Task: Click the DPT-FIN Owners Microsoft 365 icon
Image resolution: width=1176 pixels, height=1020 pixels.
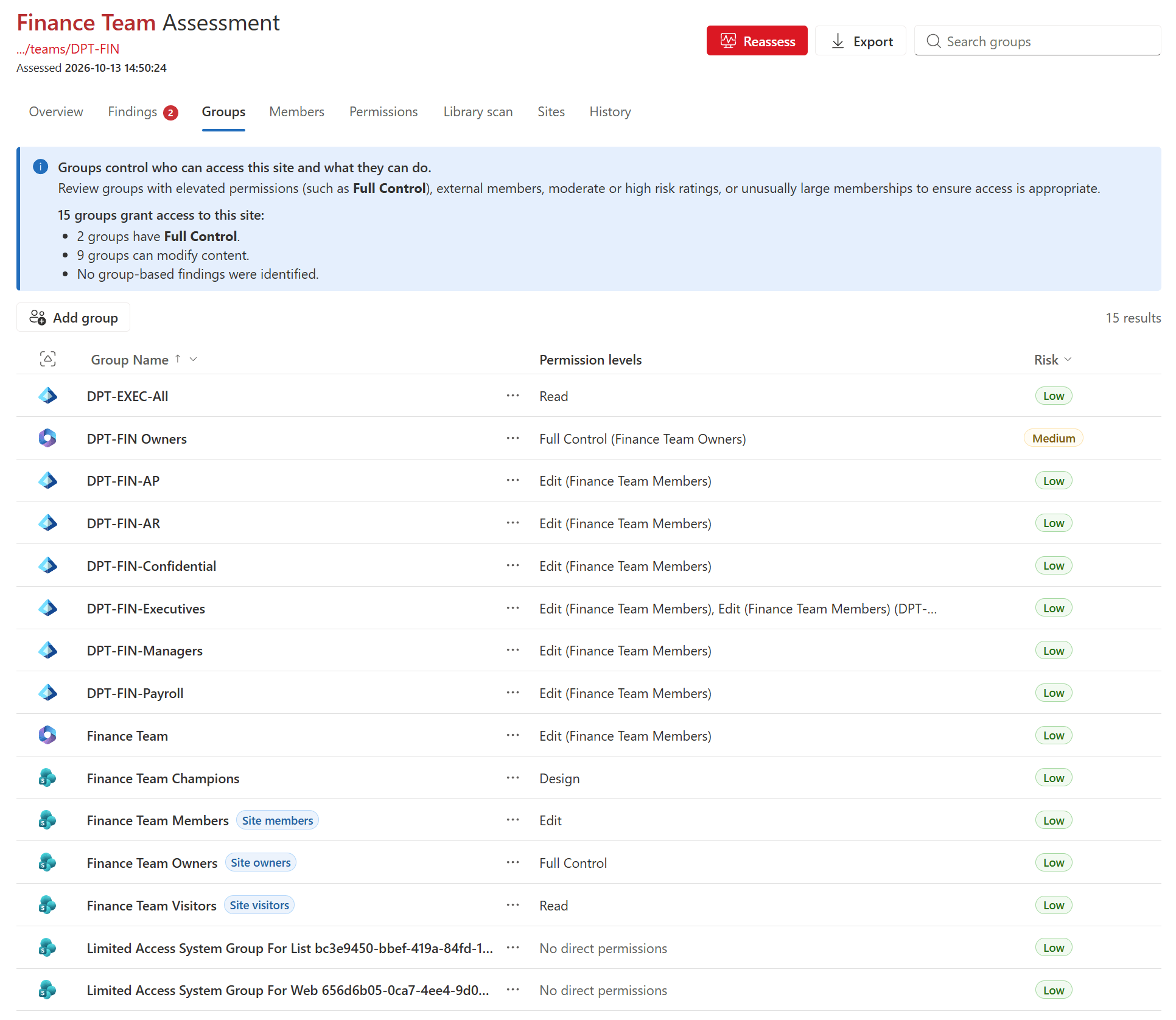Action: [47, 438]
